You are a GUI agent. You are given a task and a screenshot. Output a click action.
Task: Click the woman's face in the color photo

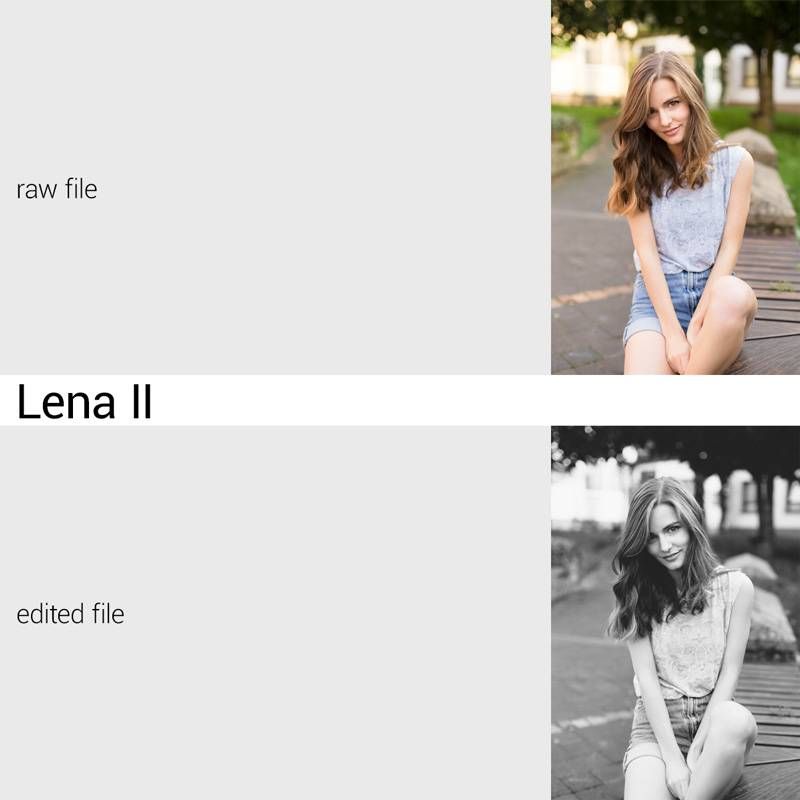tap(668, 116)
